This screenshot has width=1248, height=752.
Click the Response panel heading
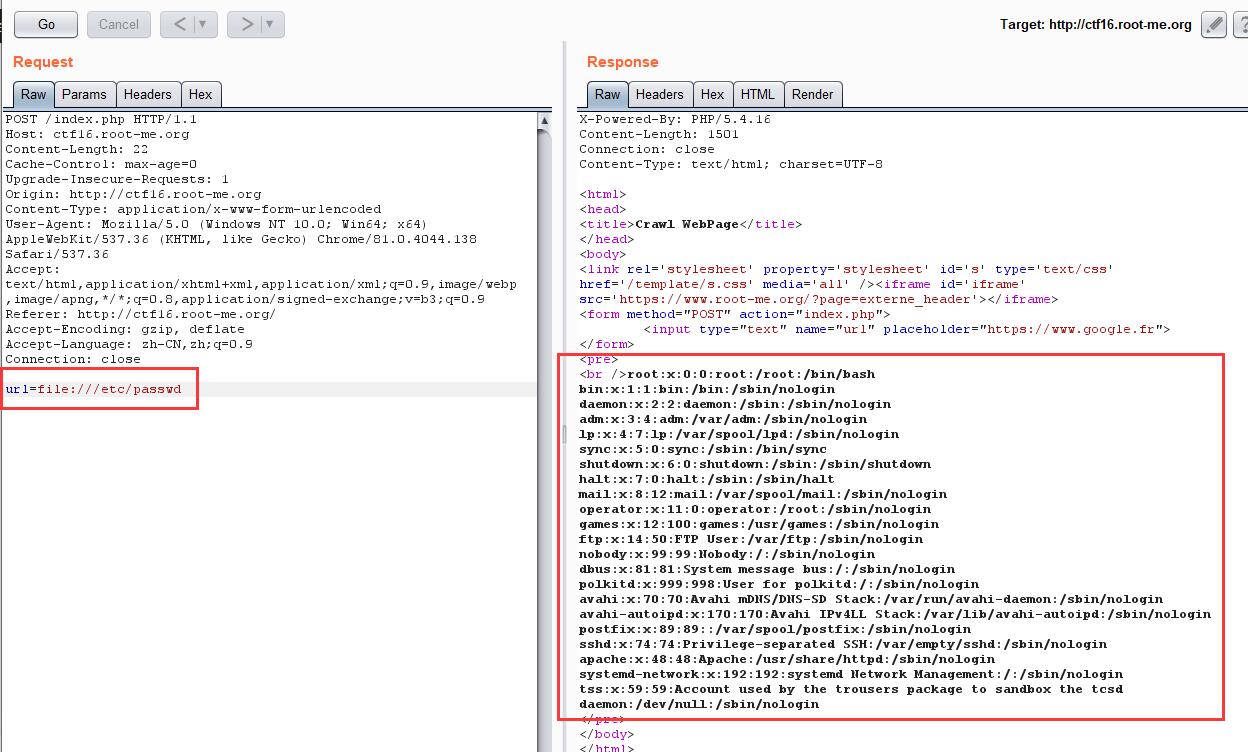pyautogui.click(x=622, y=62)
